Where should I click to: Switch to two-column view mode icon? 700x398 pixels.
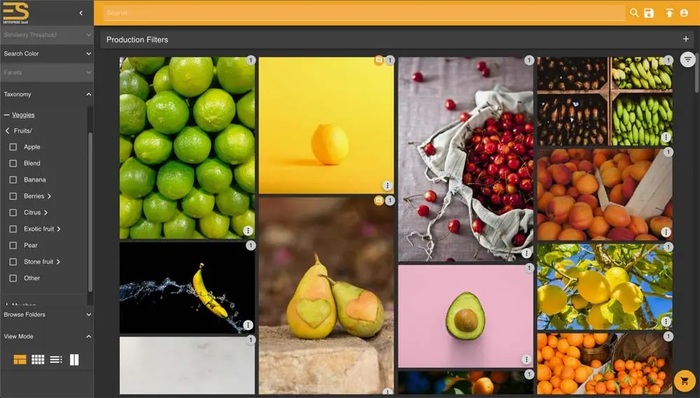point(74,360)
